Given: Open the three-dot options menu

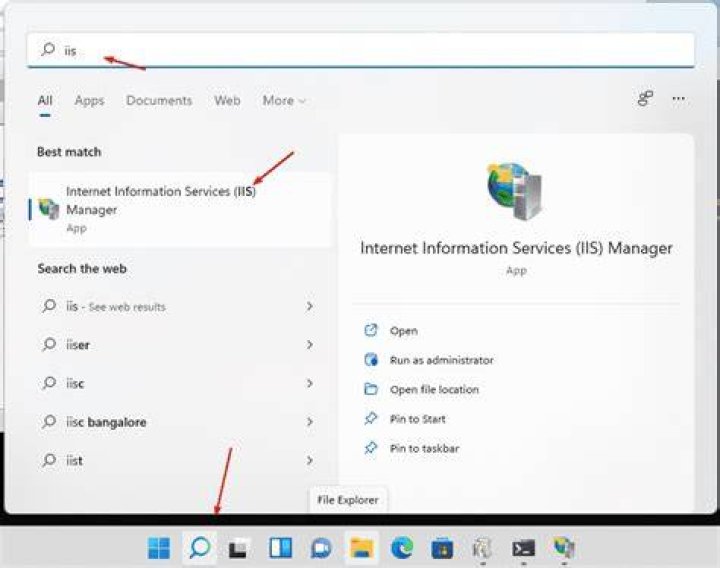Looking at the screenshot, I should pyautogui.click(x=679, y=98).
